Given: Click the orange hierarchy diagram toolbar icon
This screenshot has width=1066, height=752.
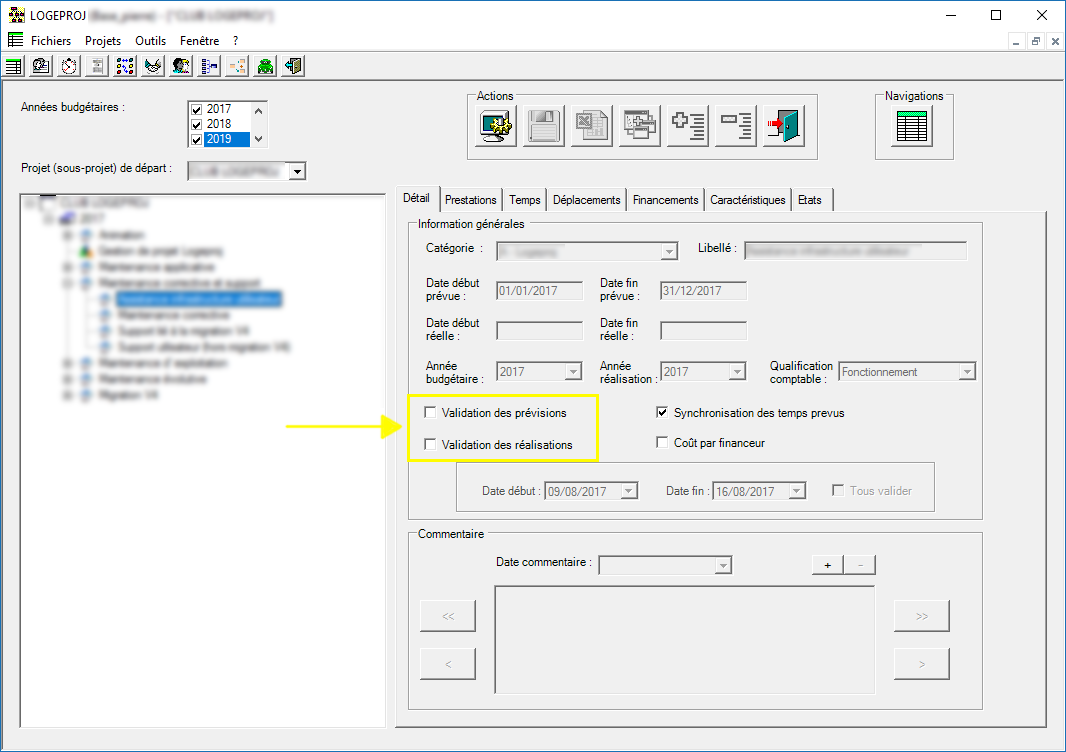Looking at the screenshot, I should (x=237, y=66).
